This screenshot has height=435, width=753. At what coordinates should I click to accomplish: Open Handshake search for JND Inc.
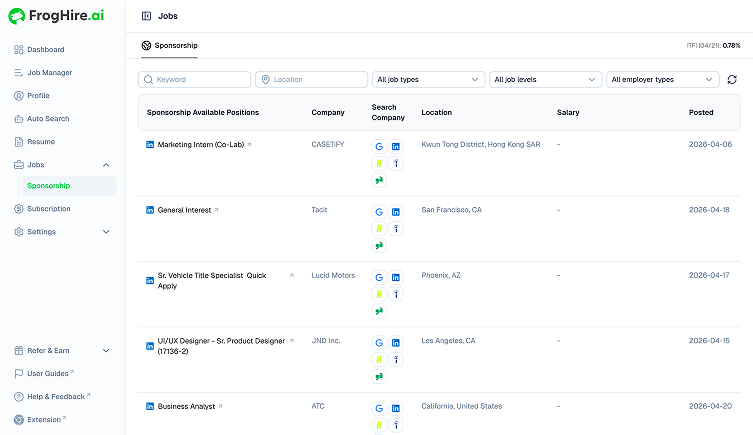(x=379, y=359)
